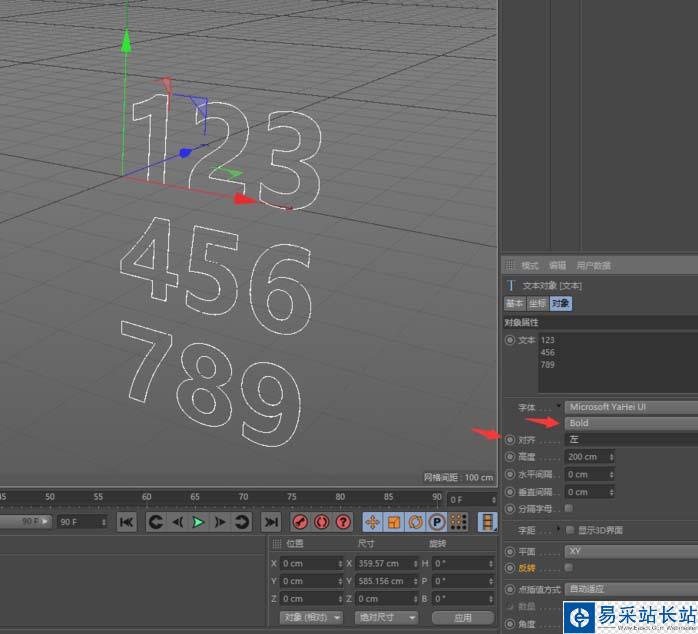This screenshot has height=634, width=698.
Task: Open the timeline filmstrip icon
Action: click(x=487, y=522)
